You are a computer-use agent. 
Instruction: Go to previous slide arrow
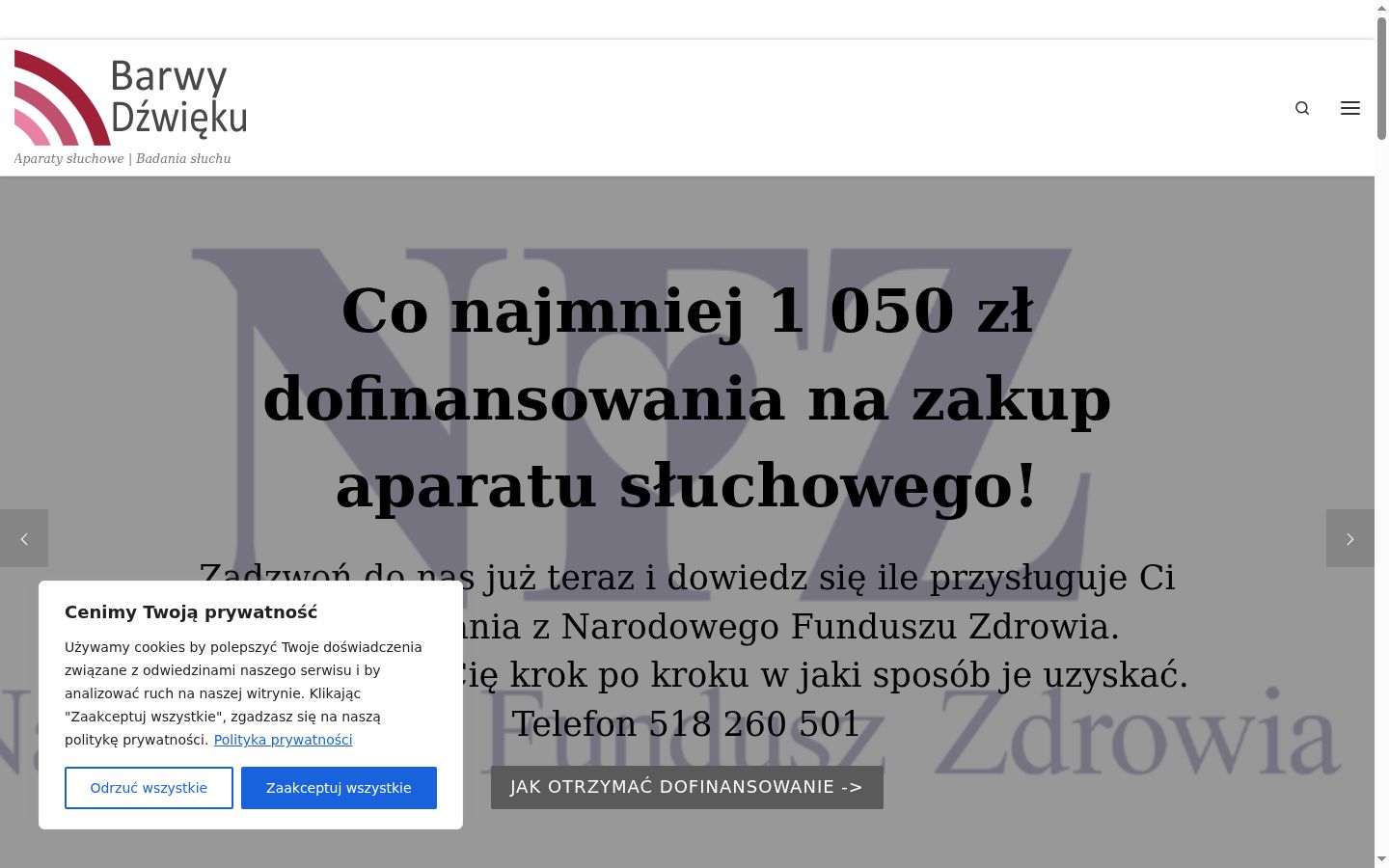[x=24, y=538]
